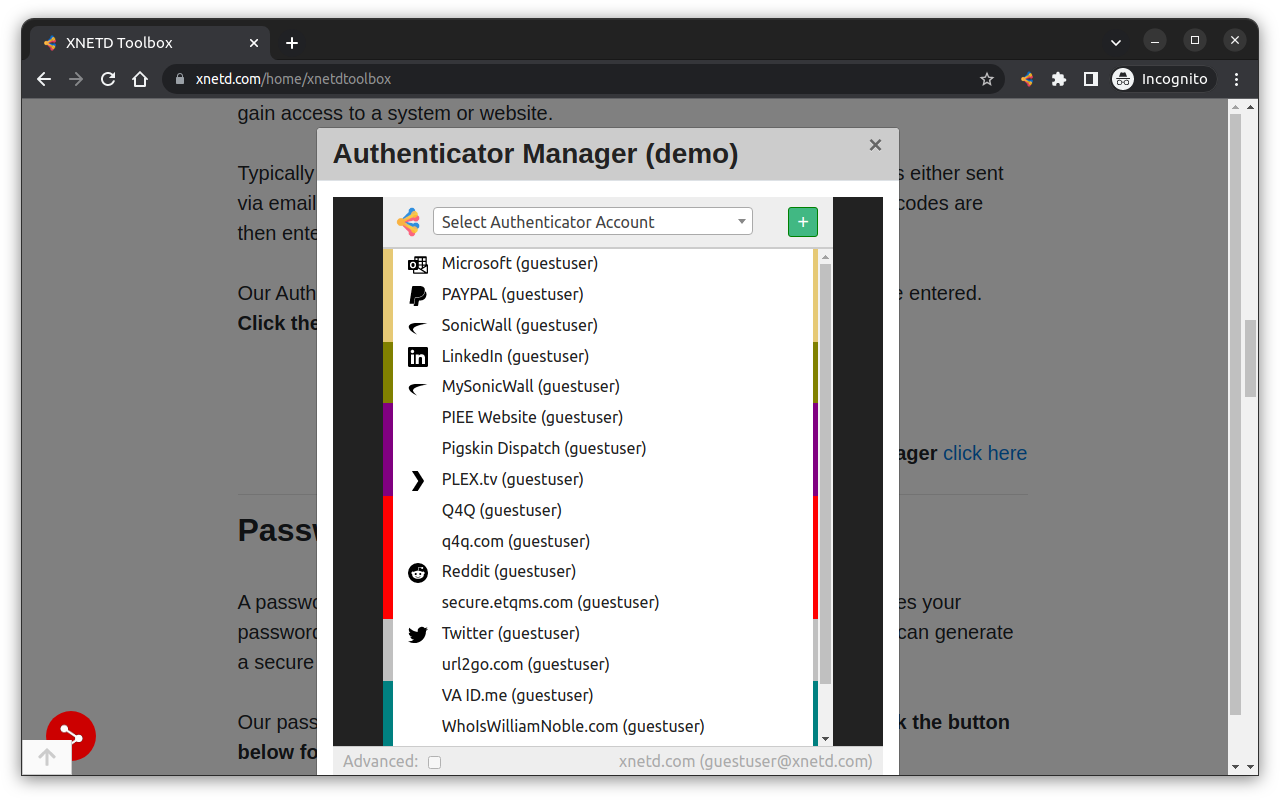Click the red share button in bottom corner

click(x=70, y=736)
